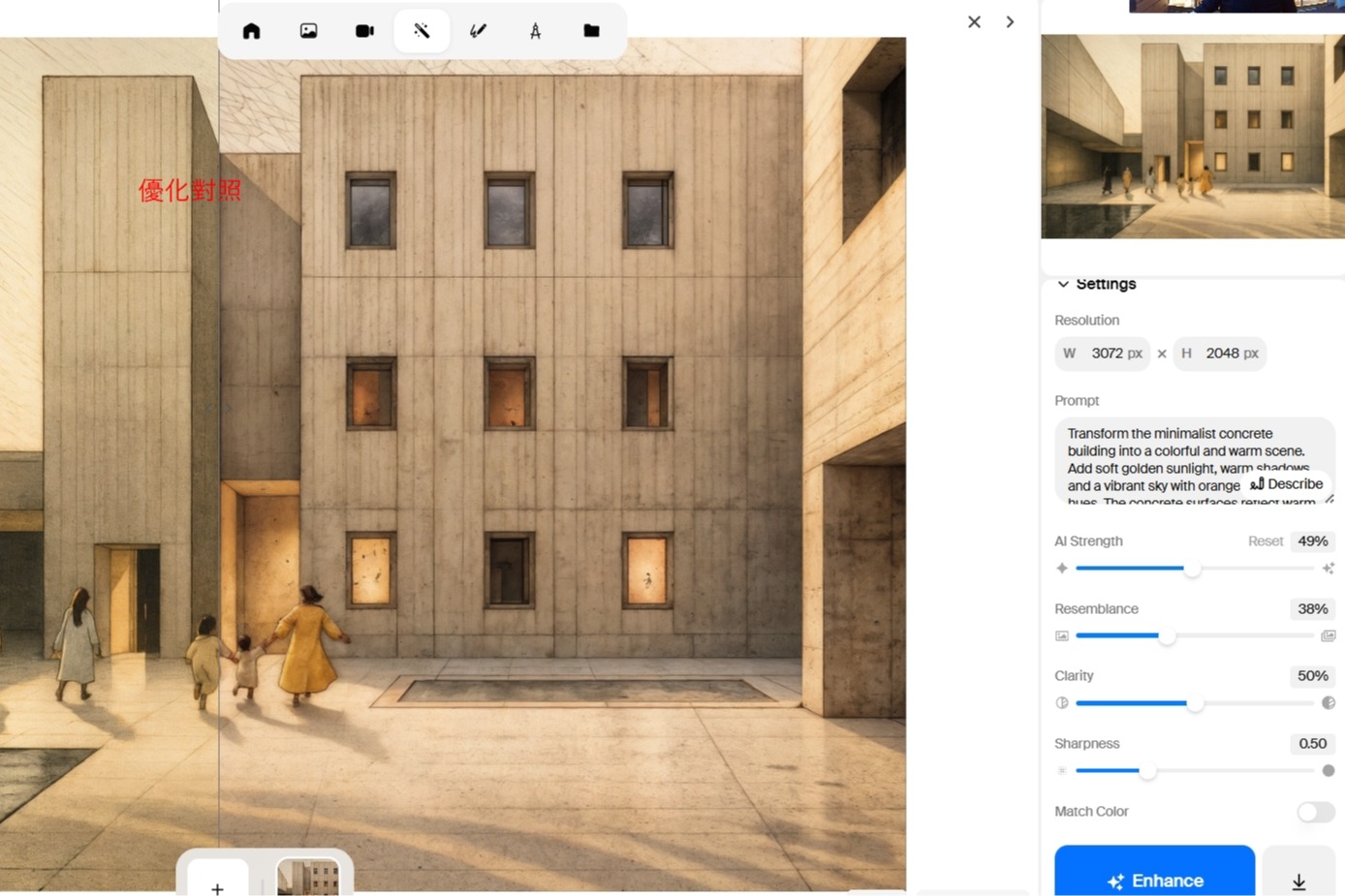Go to the Home icon in toolbar
This screenshot has height=896, width=1345.
252,31
